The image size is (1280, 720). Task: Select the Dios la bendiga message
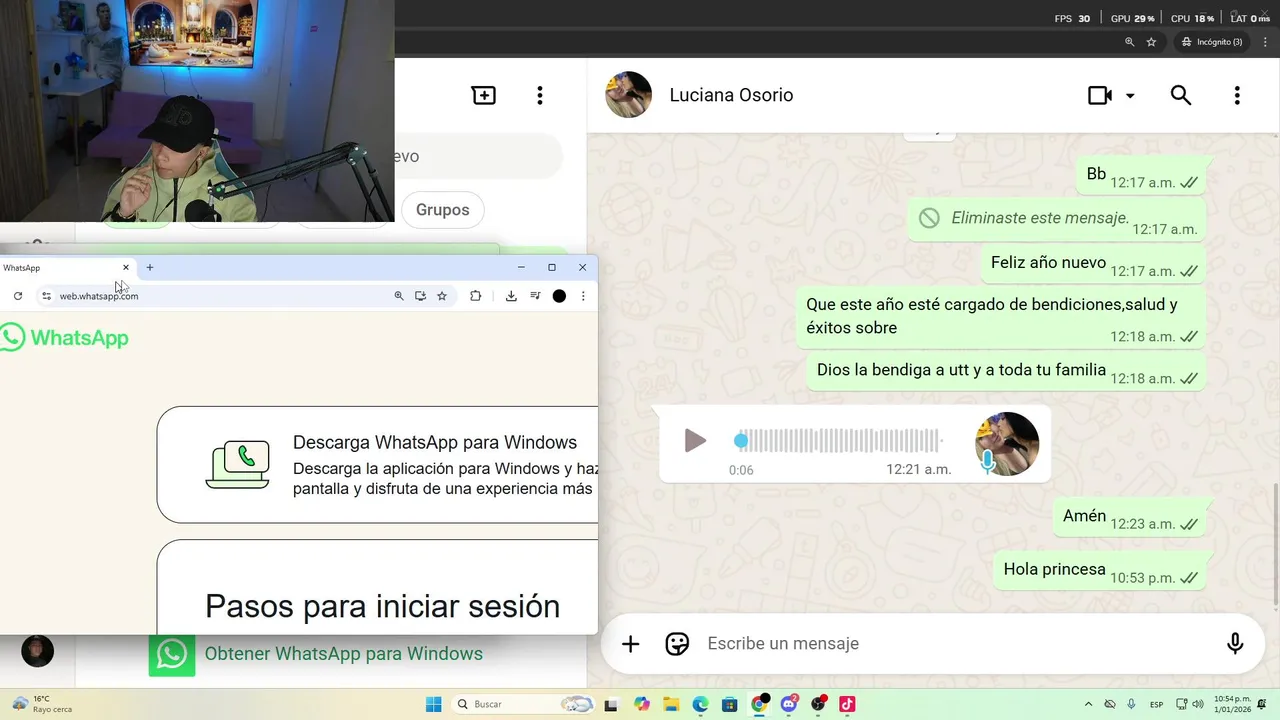[x=1006, y=371]
